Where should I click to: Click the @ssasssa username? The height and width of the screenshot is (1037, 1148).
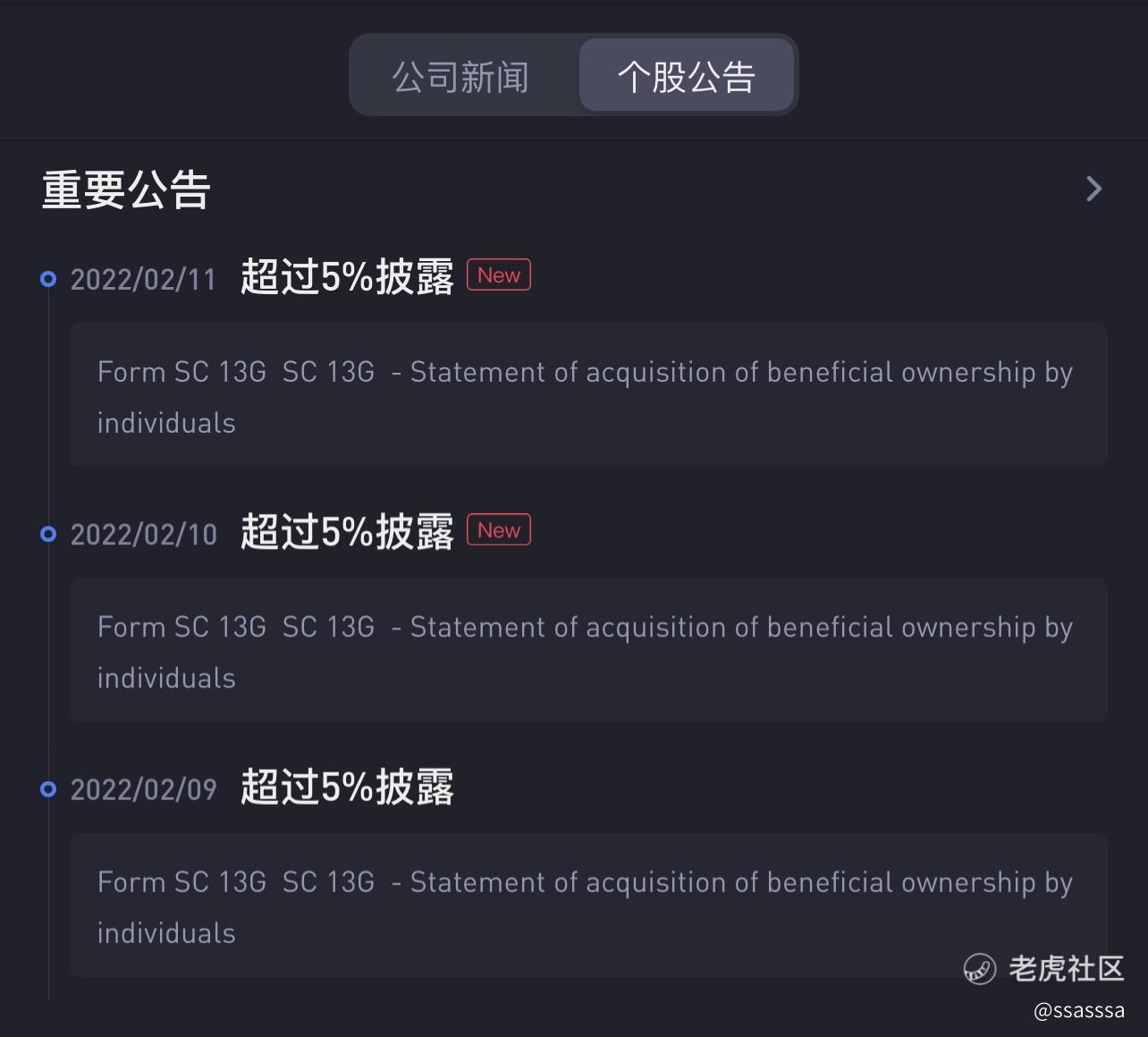point(1078,1011)
